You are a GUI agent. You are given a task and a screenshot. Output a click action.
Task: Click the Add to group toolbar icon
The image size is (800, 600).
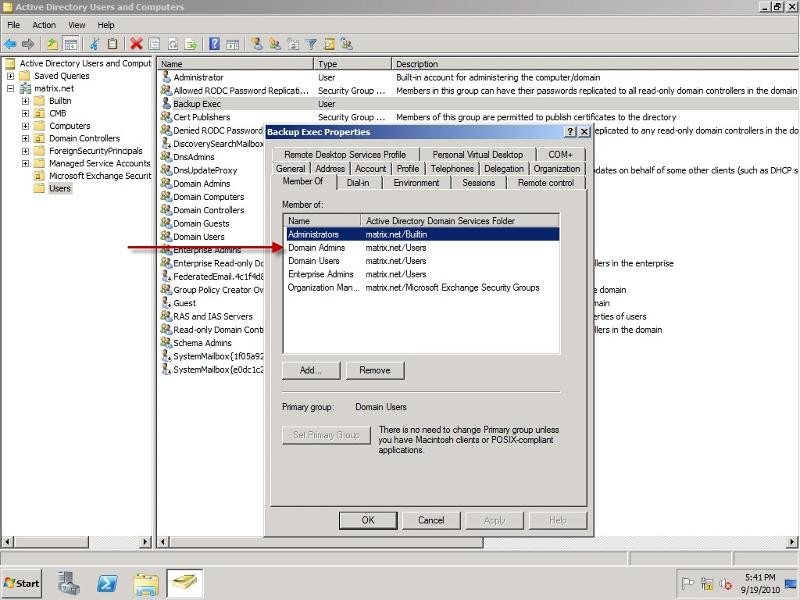click(x=347, y=44)
